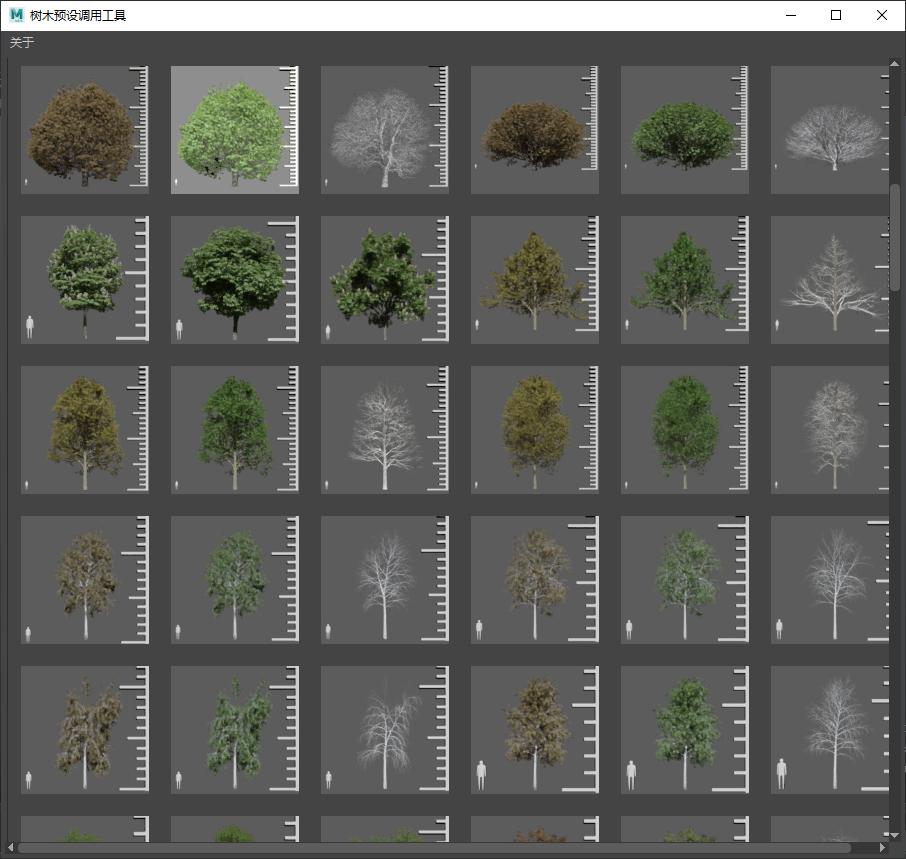The width and height of the screenshot is (906, 859).
Task: Select the bare birch in the fourth row, third column
Action: click(385, 580)
